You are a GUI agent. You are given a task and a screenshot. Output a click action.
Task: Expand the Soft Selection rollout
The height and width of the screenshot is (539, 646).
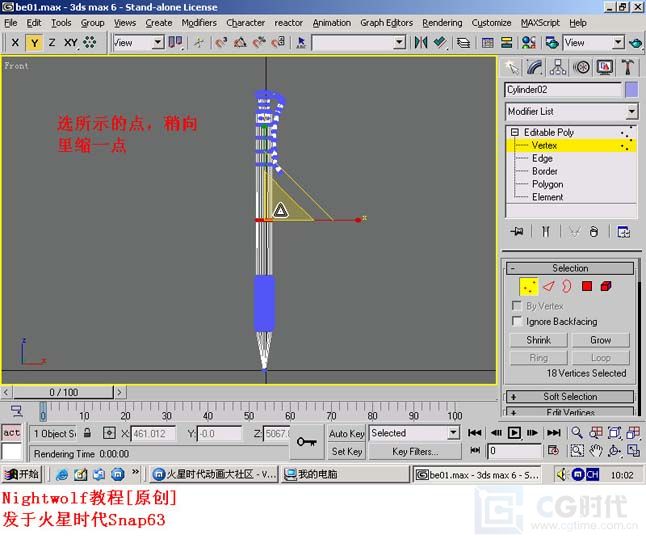(x=570, y=397)
